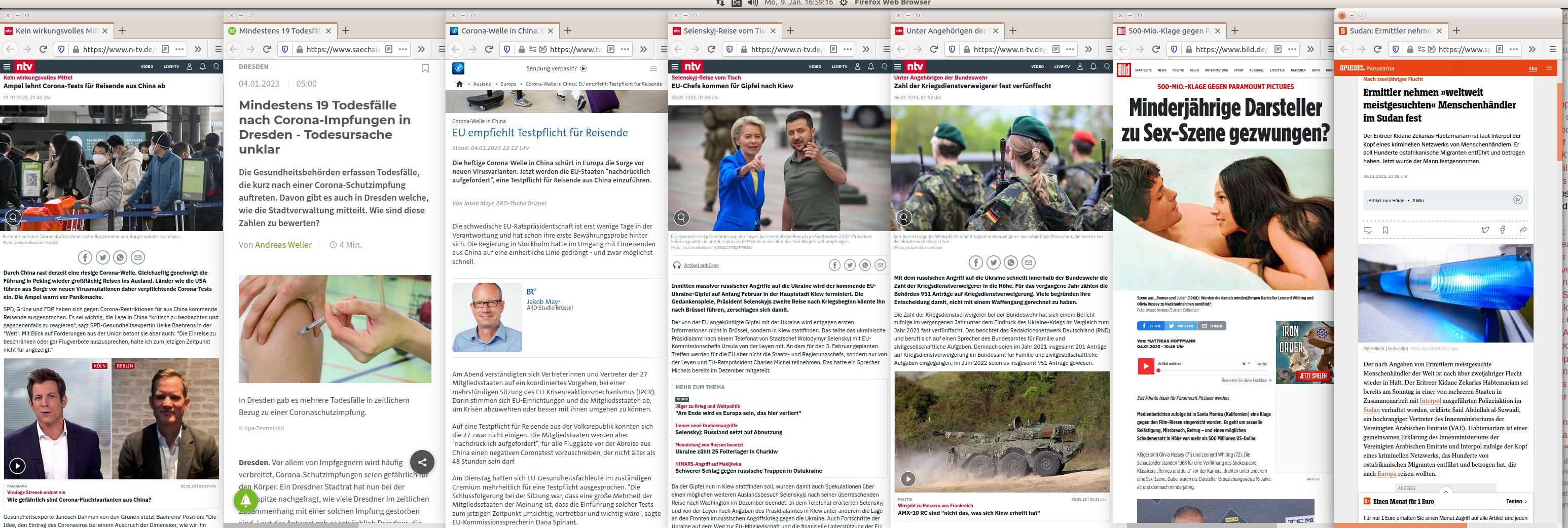This screenshot has height=528, width=1568.
Task: Share ntv Corona-Tests article on Facebook
Action: (85, 257)
